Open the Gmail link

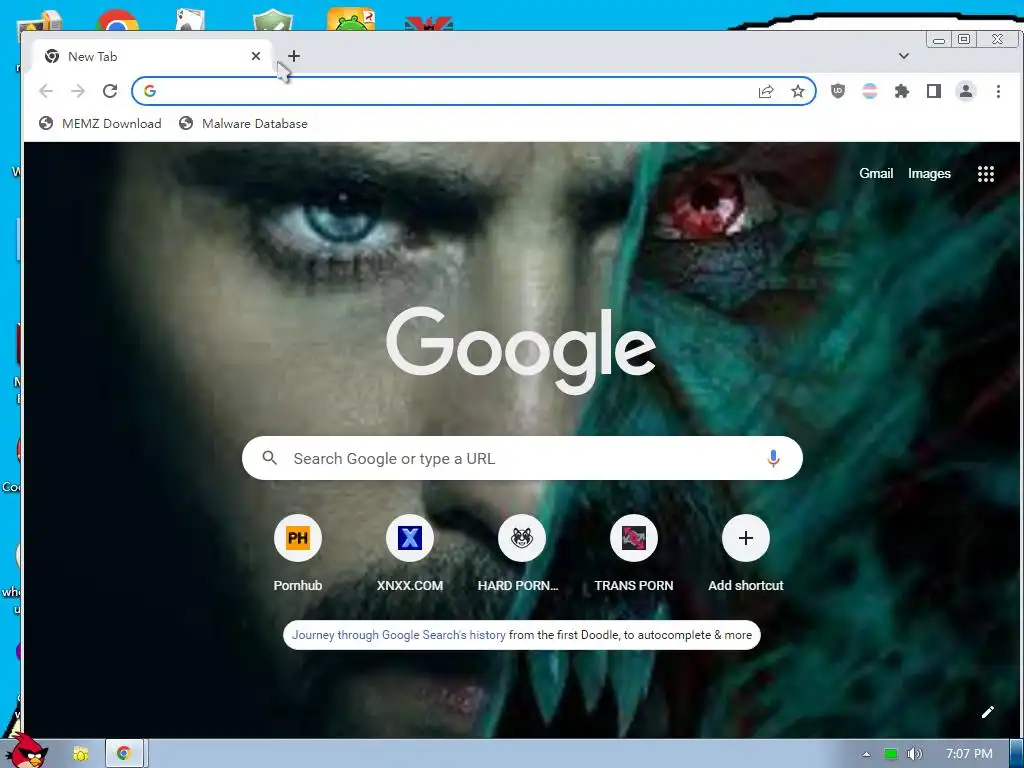876,174
